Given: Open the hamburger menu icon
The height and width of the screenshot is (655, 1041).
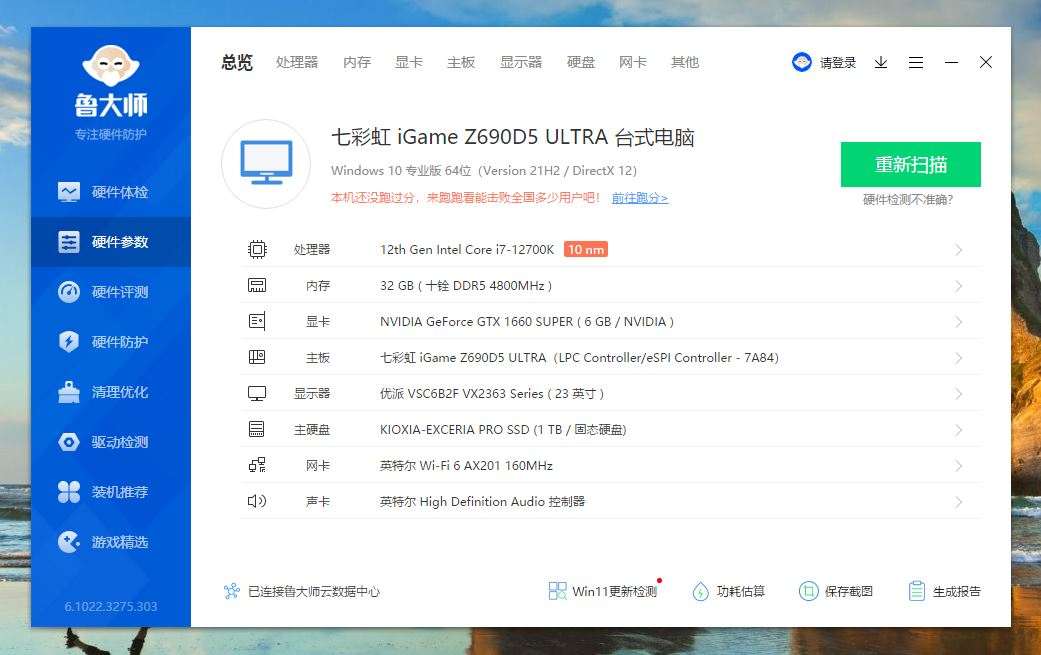Looking at the screenshot, I should [916, 62].
